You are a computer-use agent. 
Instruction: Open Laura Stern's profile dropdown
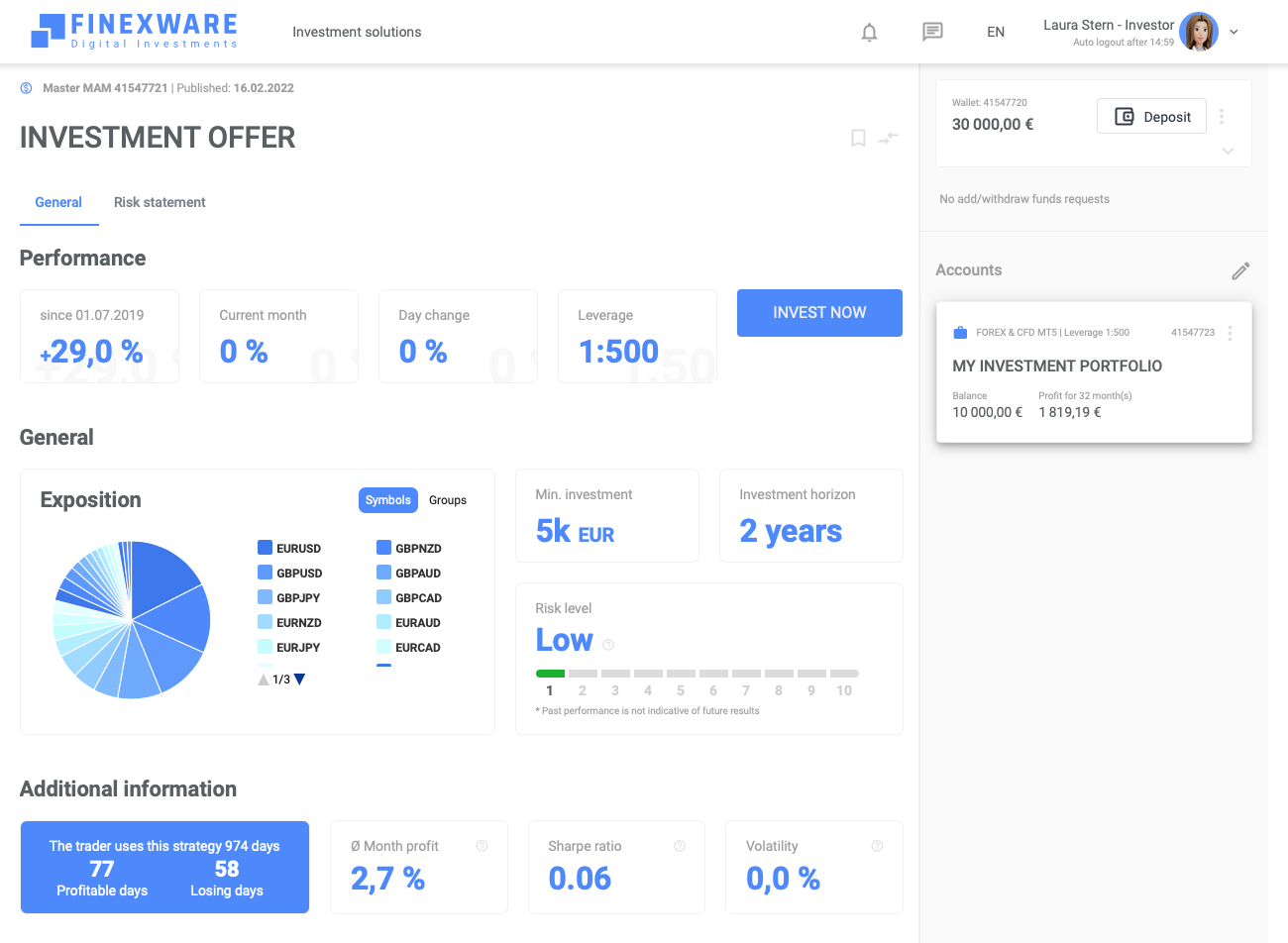pyautogui.click(x=1233, y=31)
